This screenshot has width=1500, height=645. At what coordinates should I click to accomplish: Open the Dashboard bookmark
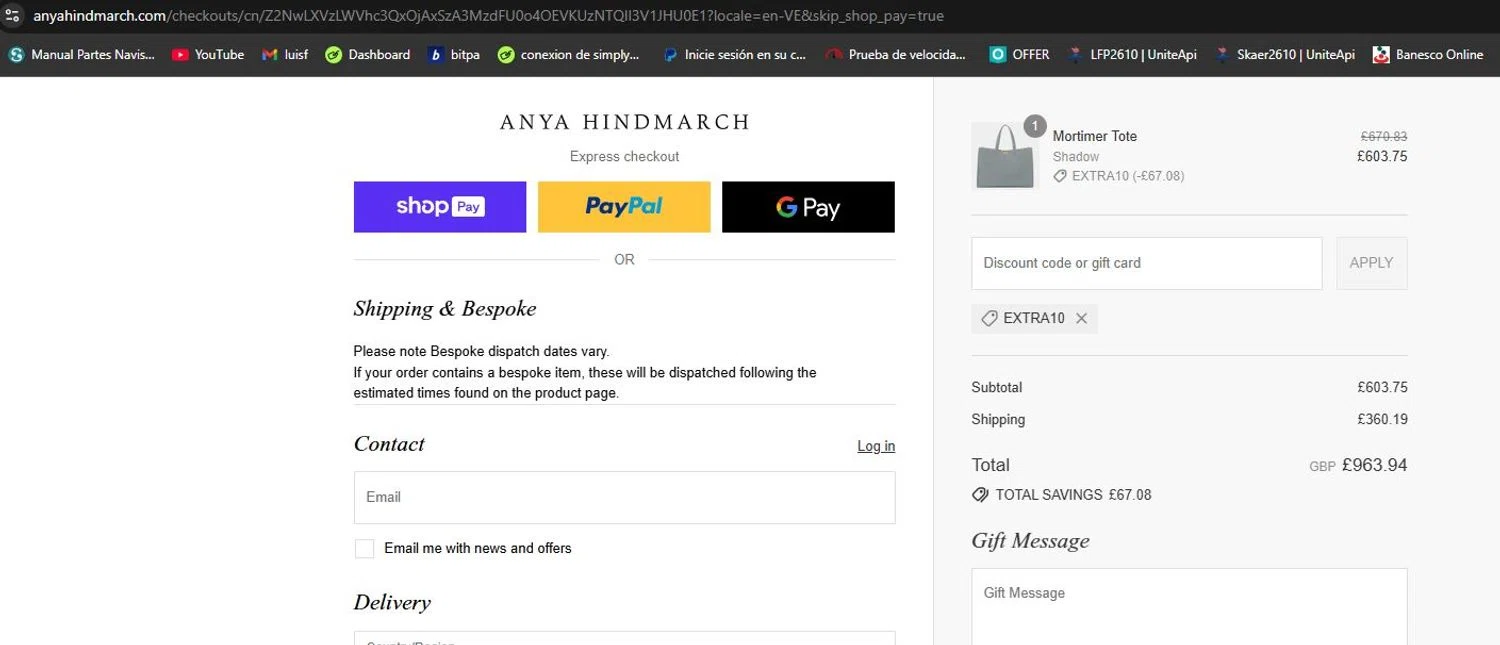[368, 55]
